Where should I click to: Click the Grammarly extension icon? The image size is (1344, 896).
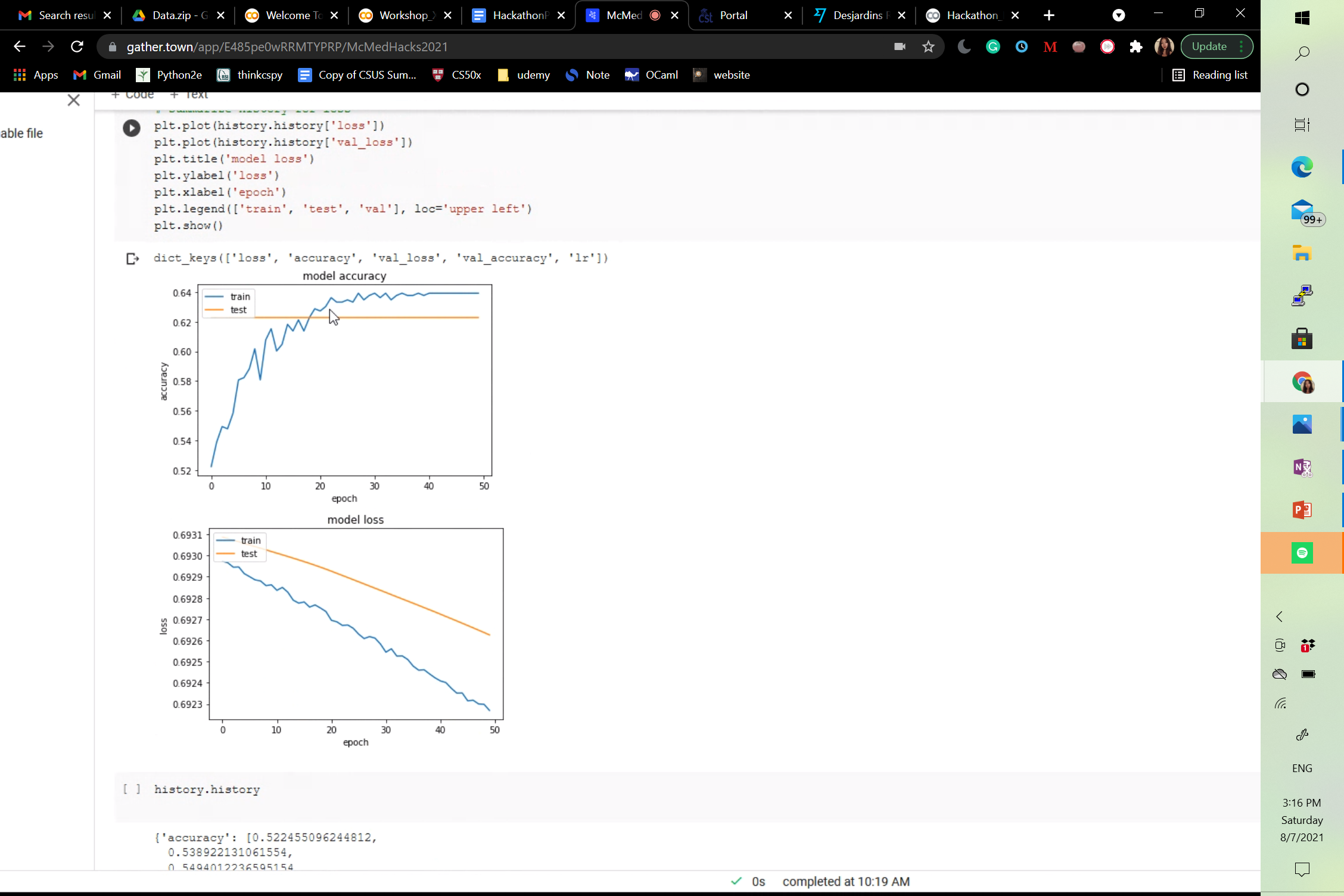click(x=993, y=47)
